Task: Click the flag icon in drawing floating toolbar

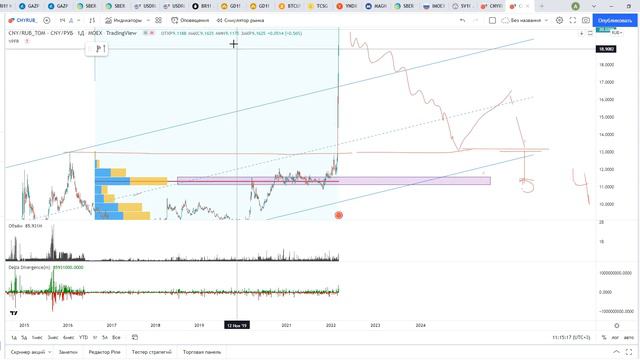Action: click(x=98, y=49)
